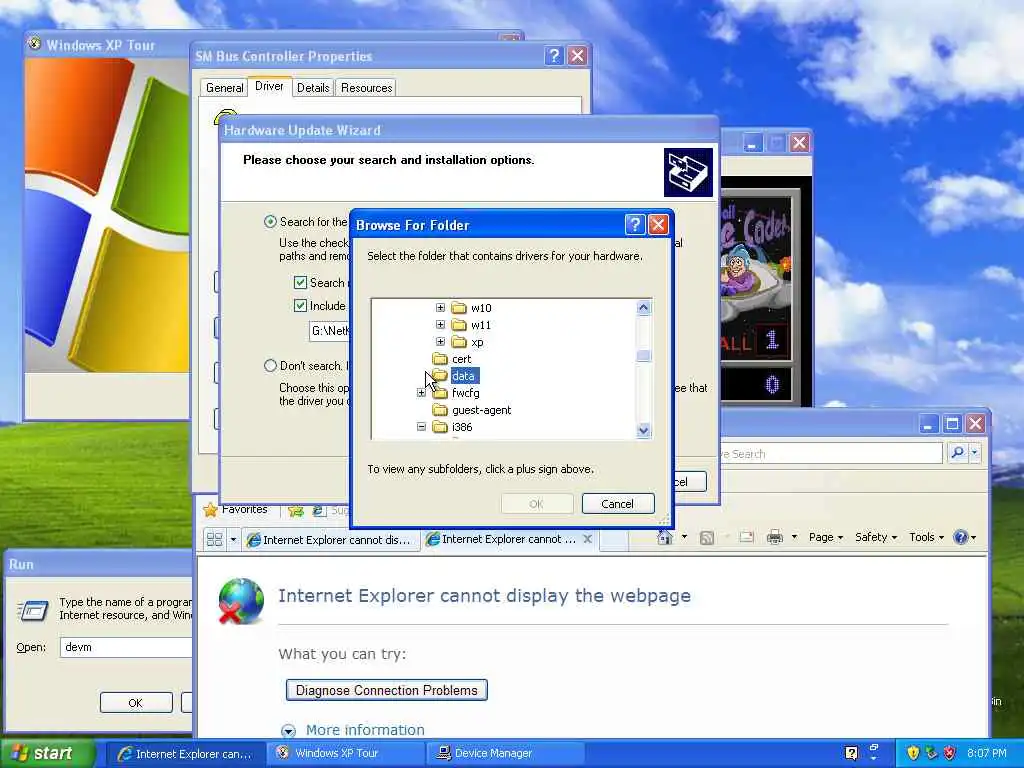The height and width of the screenshot is (768, 1024).
Task: Click the cert folder icon in the tree
Action: click(440, 359)
